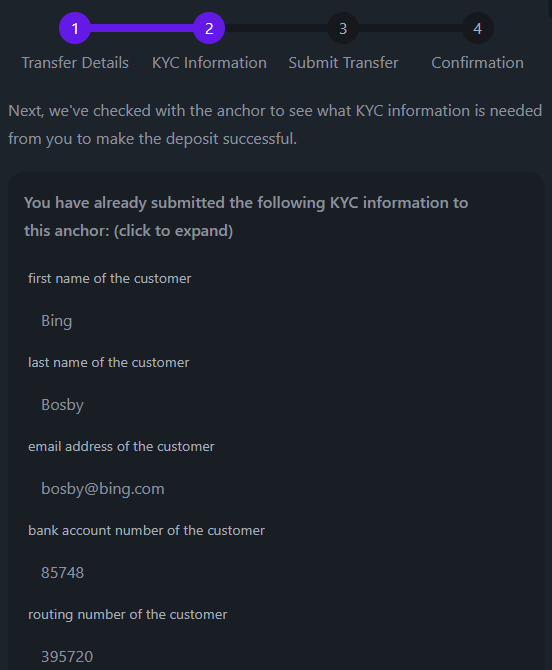The width and height of the screenshot is (552, 670).
Task: Click the 'routing number of the customer' label
Action: pyautogui.click(x=128, y=614)
